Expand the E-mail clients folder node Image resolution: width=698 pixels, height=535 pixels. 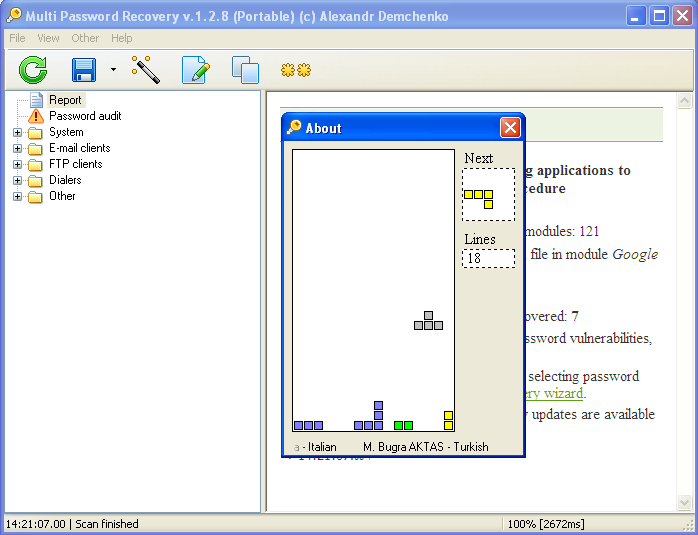(x=17, y=148)
